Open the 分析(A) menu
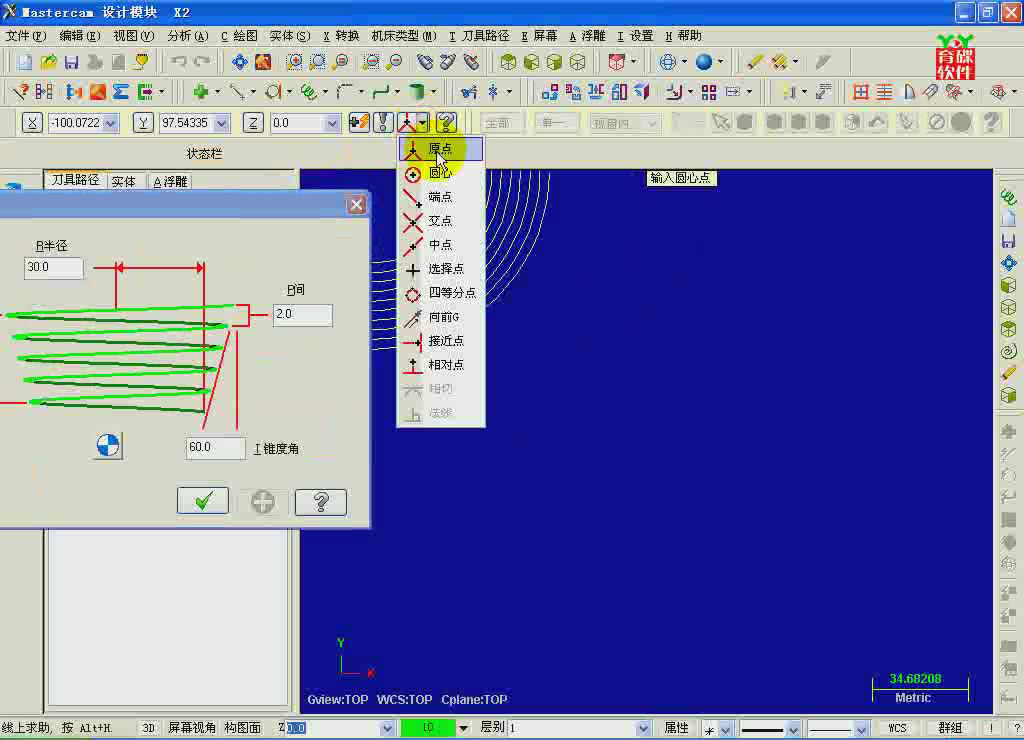1024x740 pixels. pyautogui.click(x=187, y=36)
